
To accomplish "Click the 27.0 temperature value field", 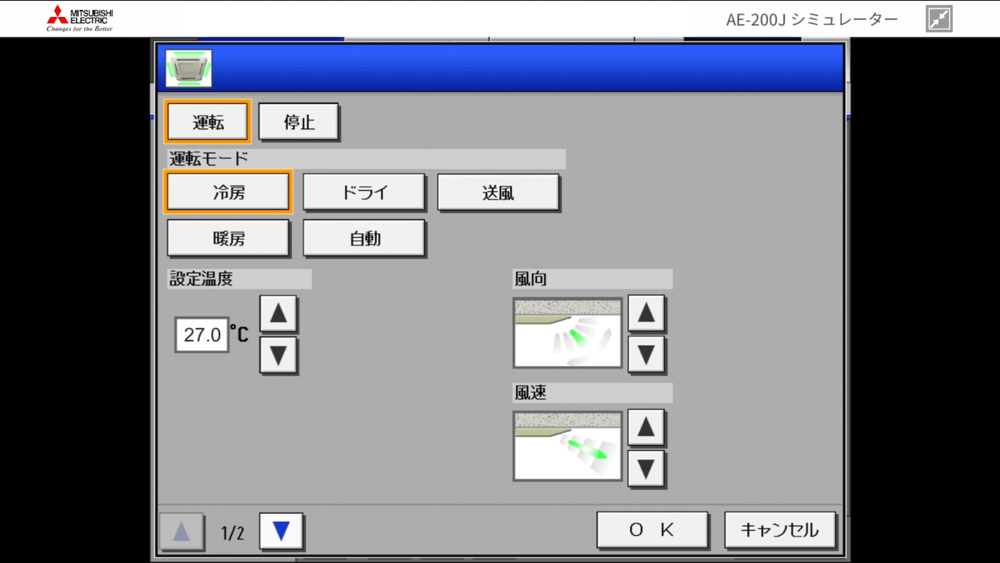I will pos(202,335).
